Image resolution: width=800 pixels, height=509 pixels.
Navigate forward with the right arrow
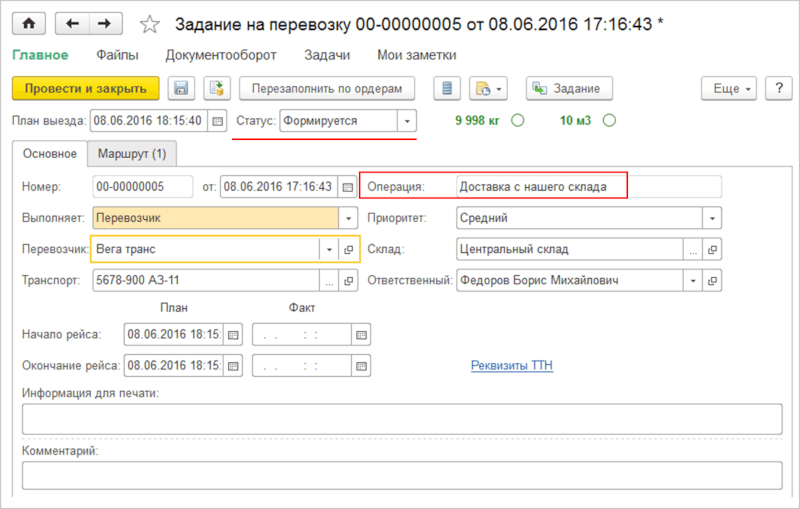tap(106, 23)
